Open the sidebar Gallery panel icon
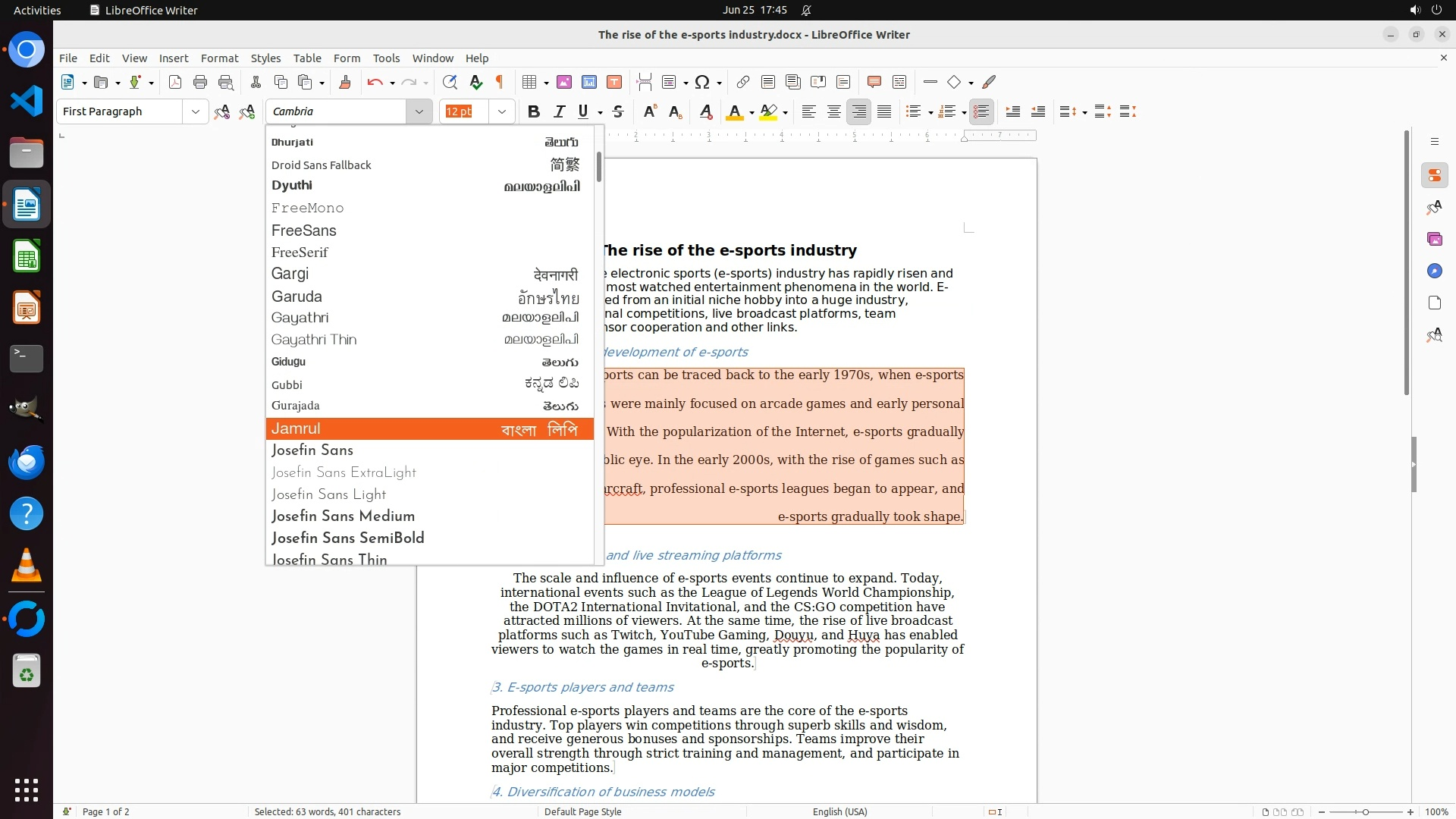 (1434, 240)
